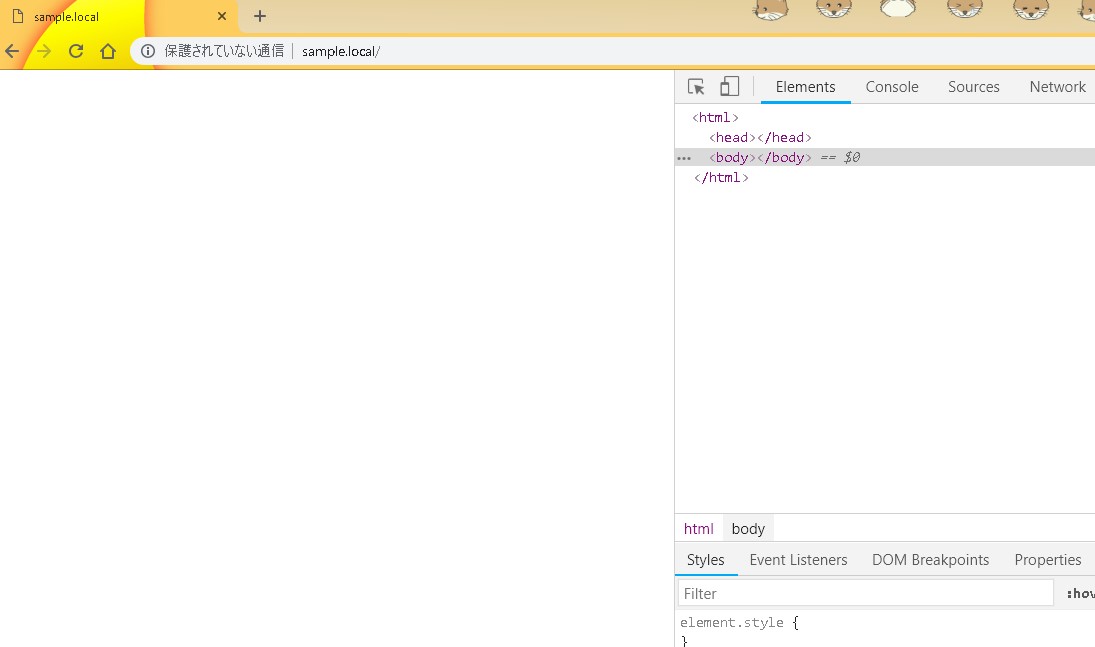
Task: Click the site info icon in address bar
Action: [148, 52]
